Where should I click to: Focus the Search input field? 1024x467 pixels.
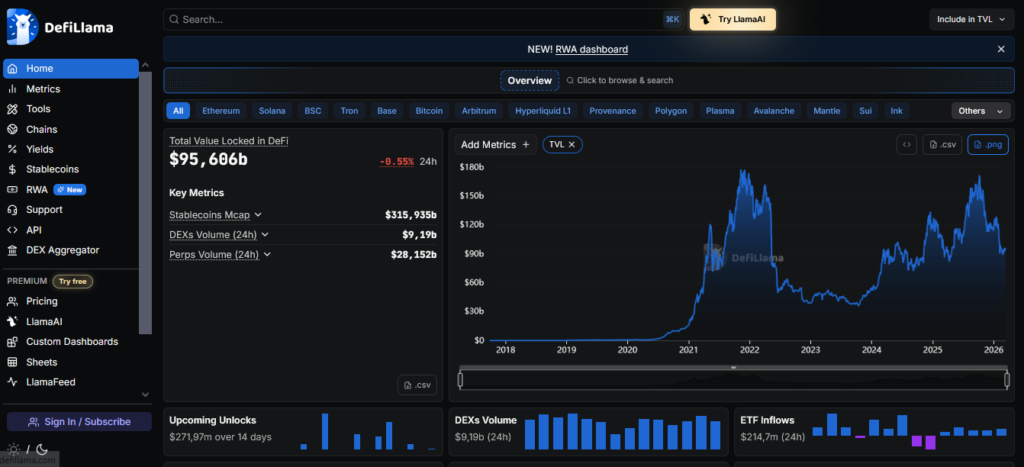(415, 19)
